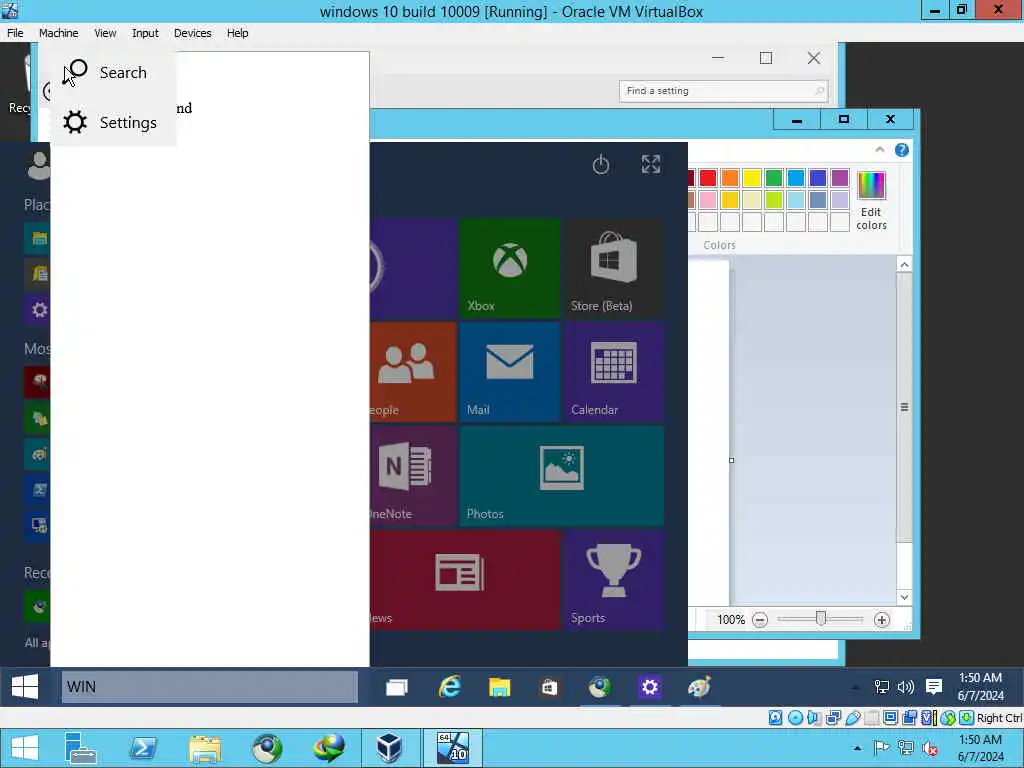Viewport: 1024px width, 768px height.
Task: Open Store icon in guest taskbar
Action: [549, 687]
